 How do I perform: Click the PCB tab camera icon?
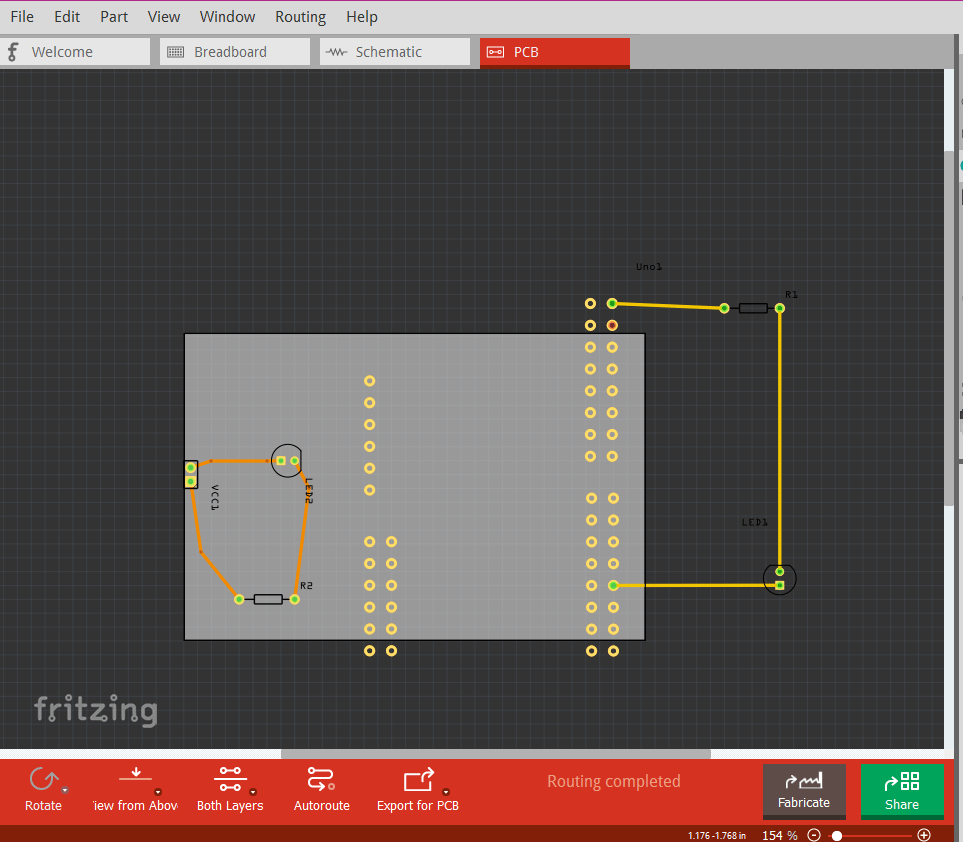pyautogui.click(x=496, y=52)
